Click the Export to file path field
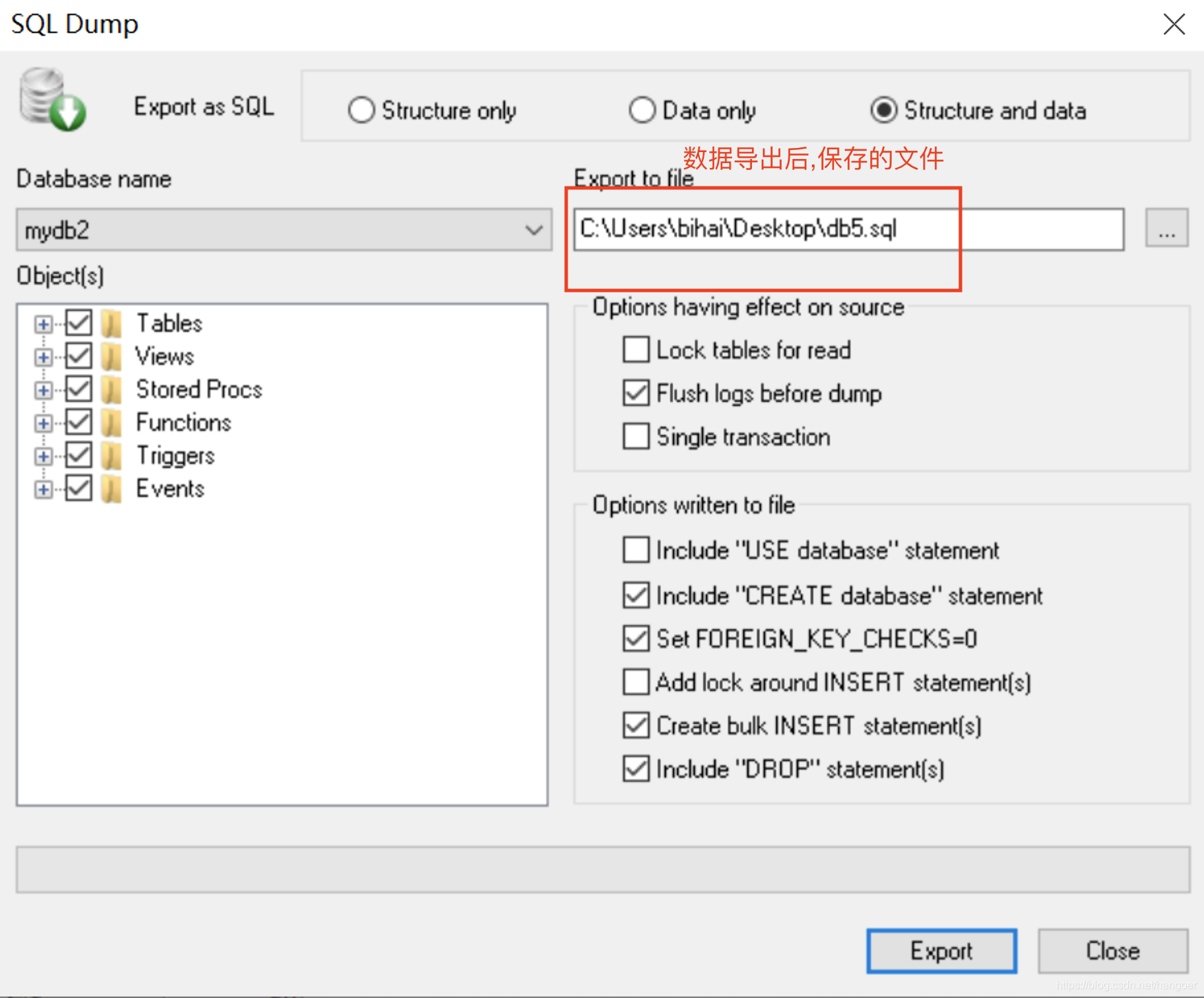Viewport: 1204px width, 998px height. point(849,229)
